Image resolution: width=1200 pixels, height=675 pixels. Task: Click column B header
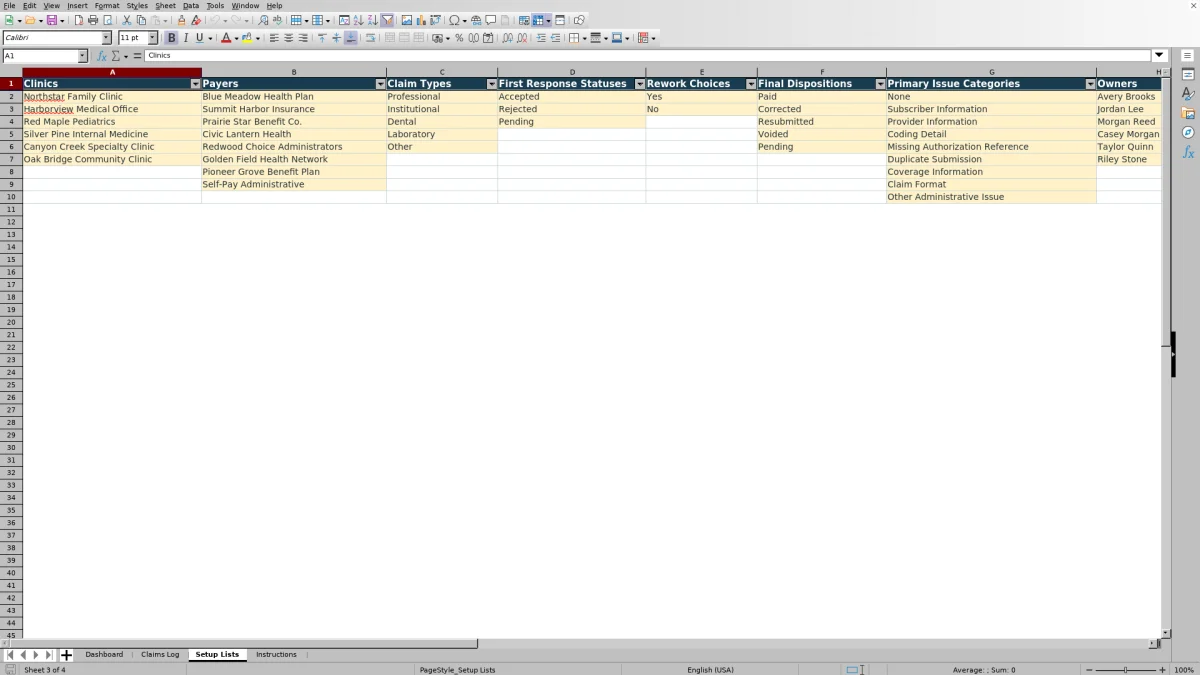[294, 72]
